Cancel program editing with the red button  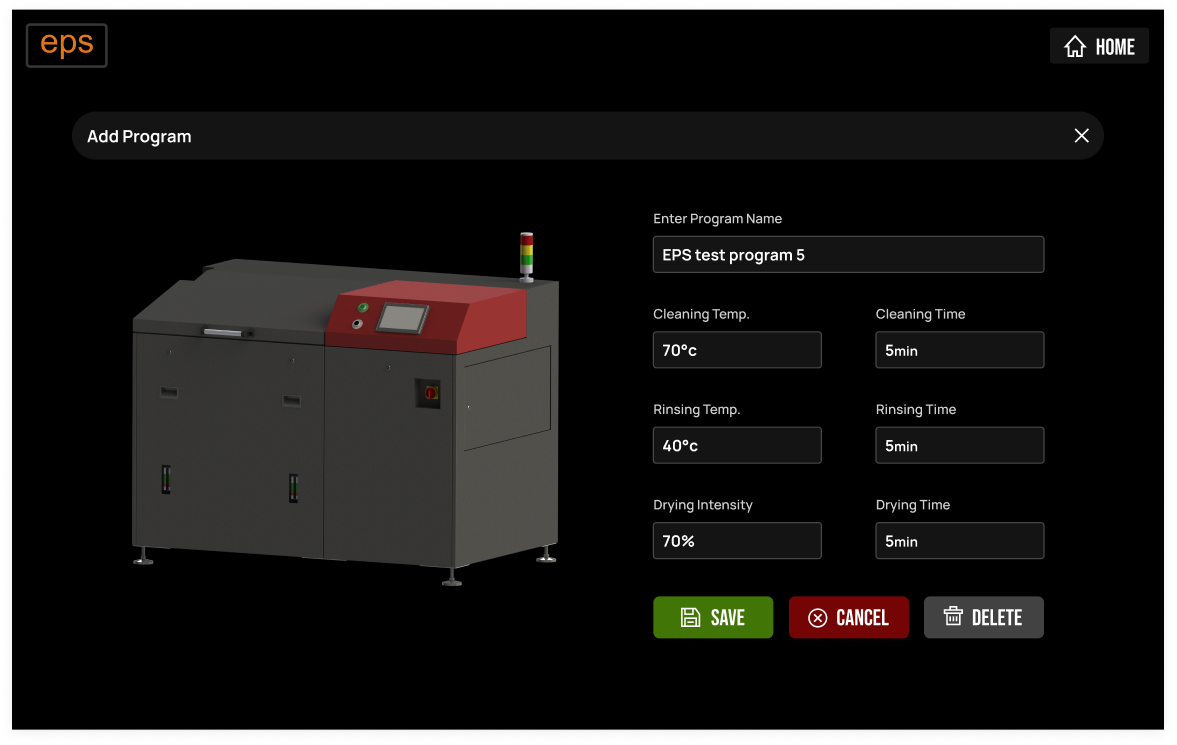tap(848, 618)
